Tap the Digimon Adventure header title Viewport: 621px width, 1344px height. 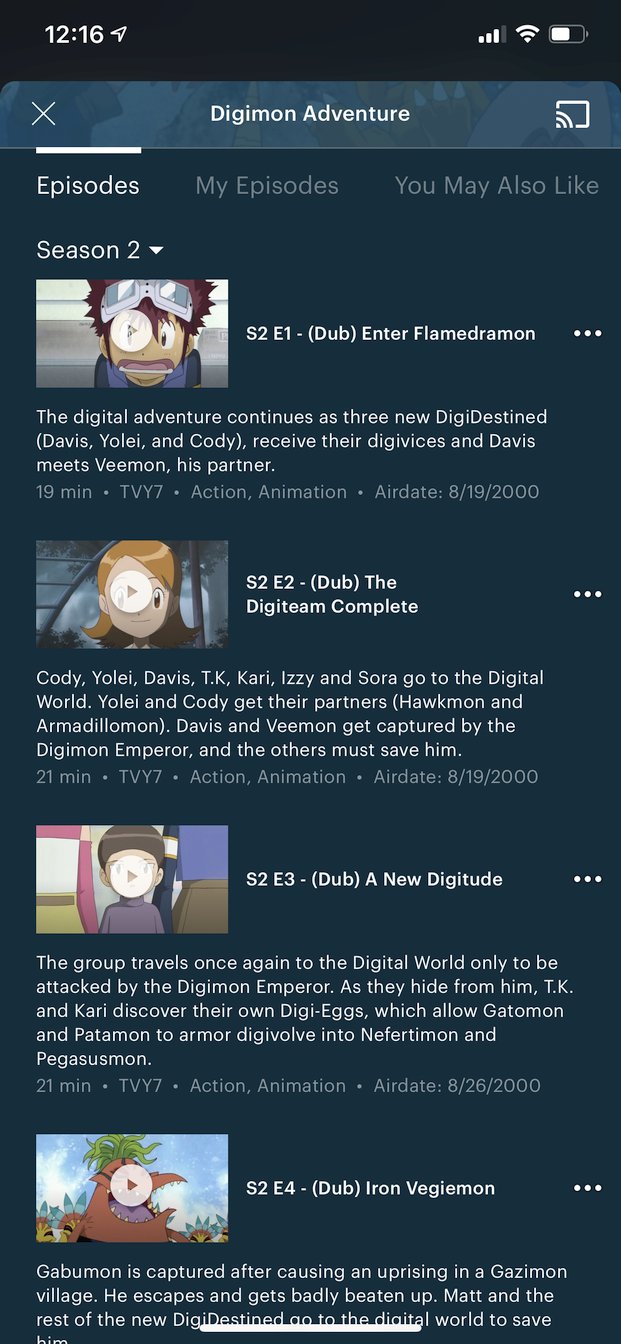[310, 114]
